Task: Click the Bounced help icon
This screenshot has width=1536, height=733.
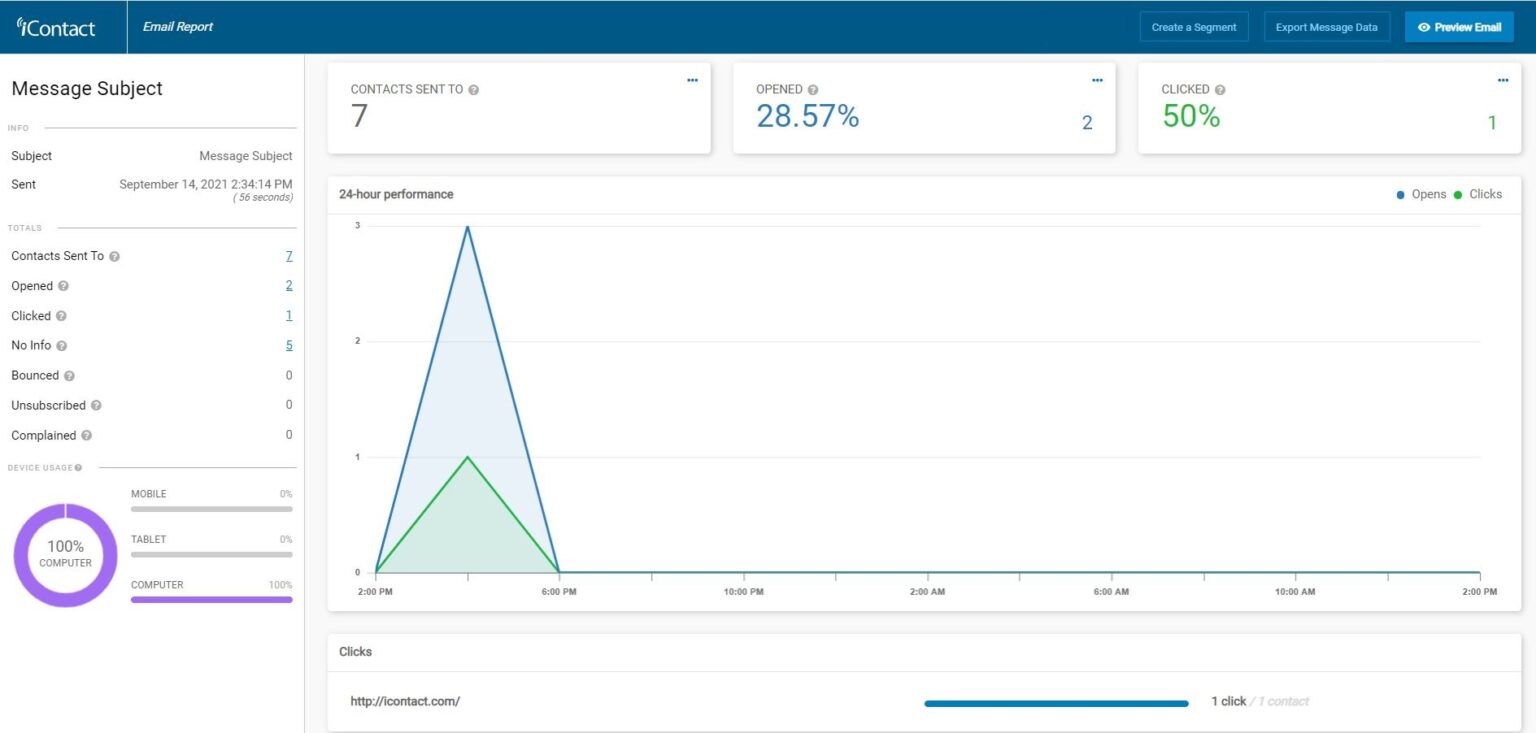Action: 70,376
